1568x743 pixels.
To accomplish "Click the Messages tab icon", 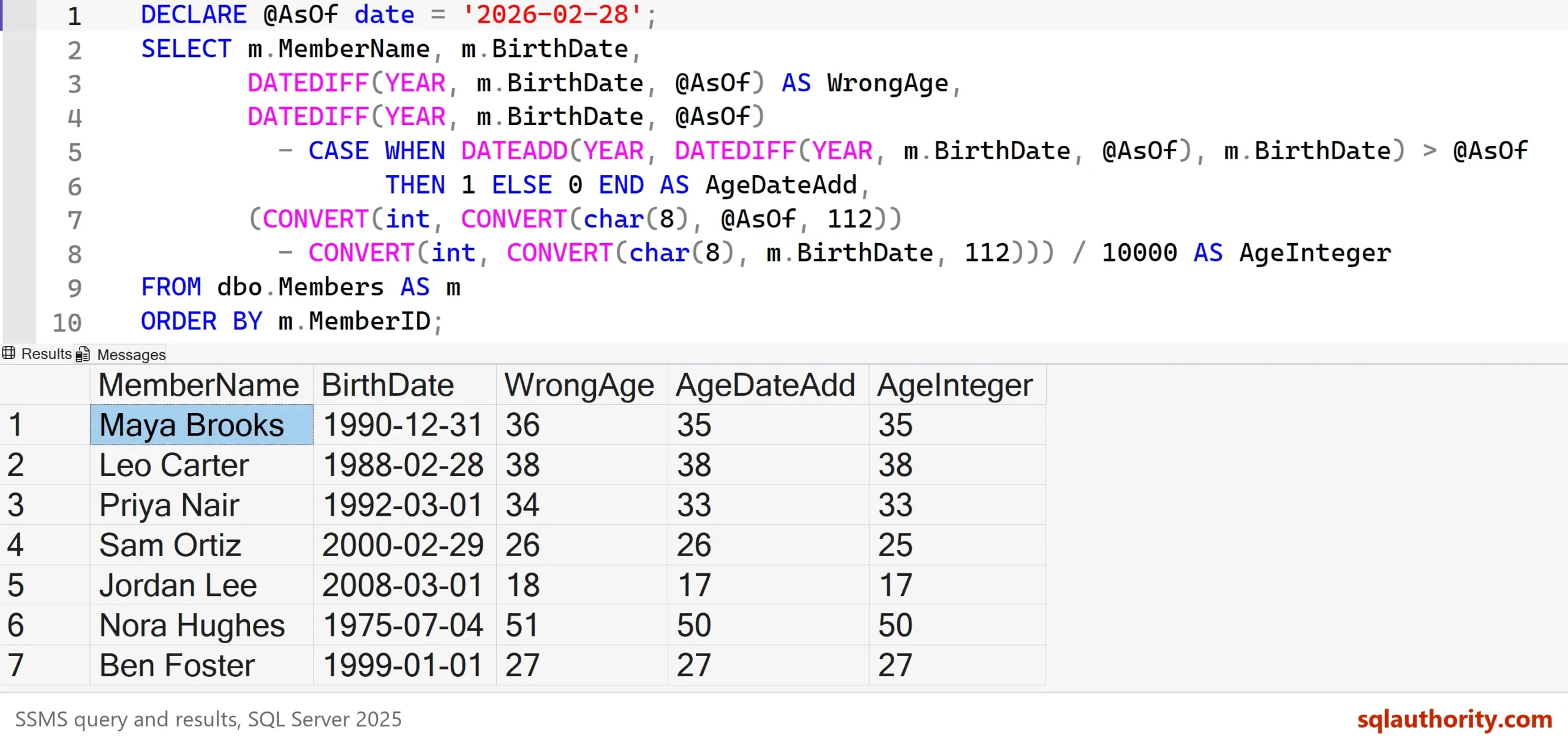I will click(x=83, y=355).
